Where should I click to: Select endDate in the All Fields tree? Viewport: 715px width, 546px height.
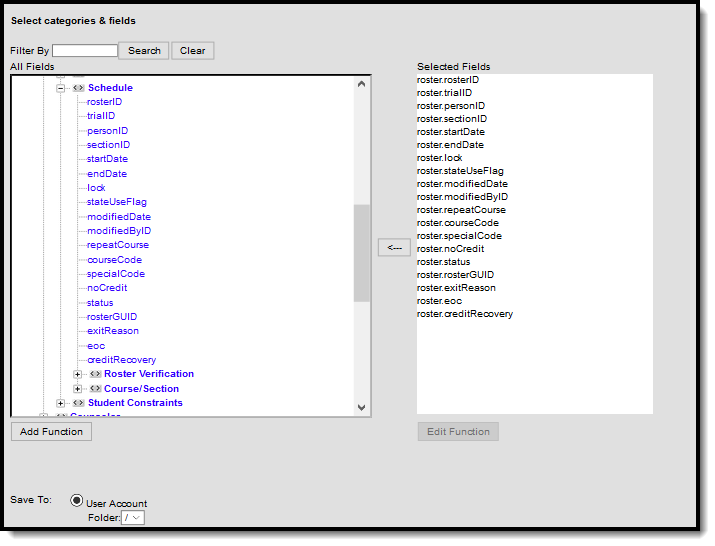pos(107,174)
